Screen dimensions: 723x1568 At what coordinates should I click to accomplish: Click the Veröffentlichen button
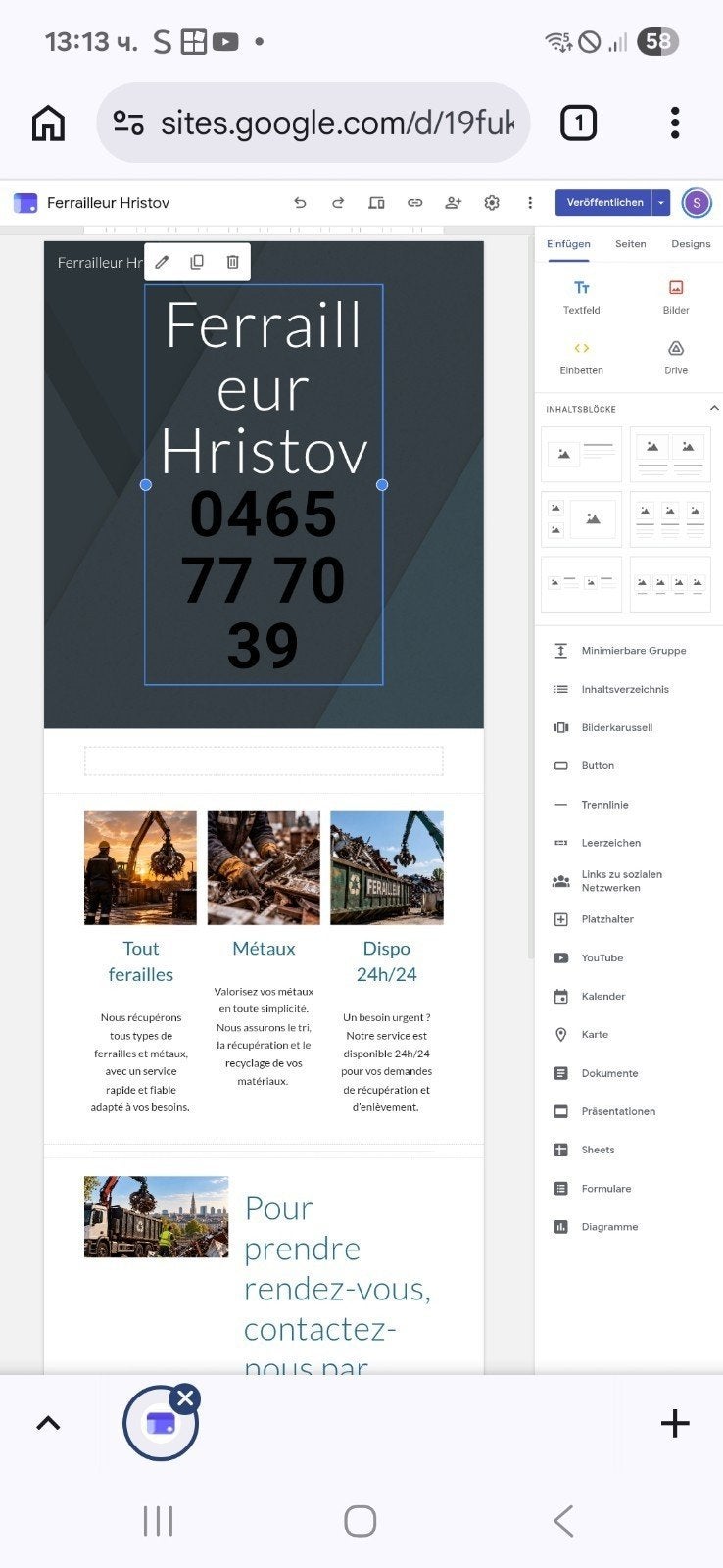(603, 203)
